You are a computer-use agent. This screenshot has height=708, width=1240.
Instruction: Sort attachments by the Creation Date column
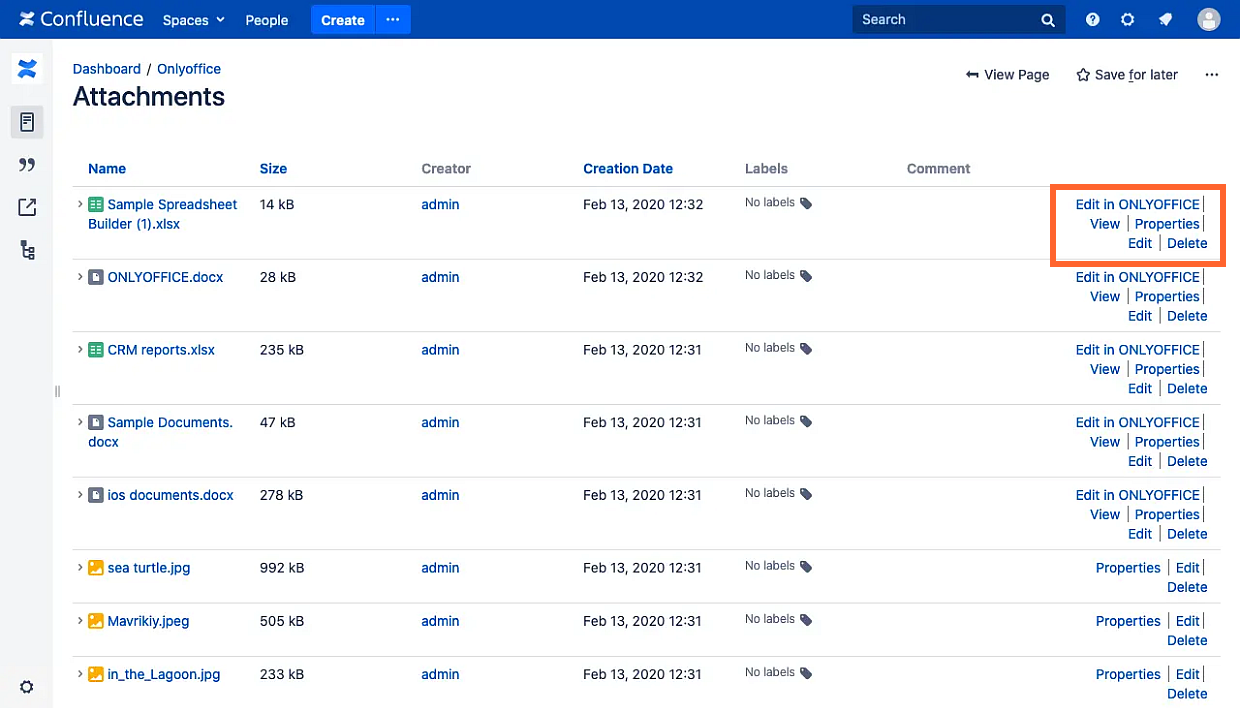point(627,169)
